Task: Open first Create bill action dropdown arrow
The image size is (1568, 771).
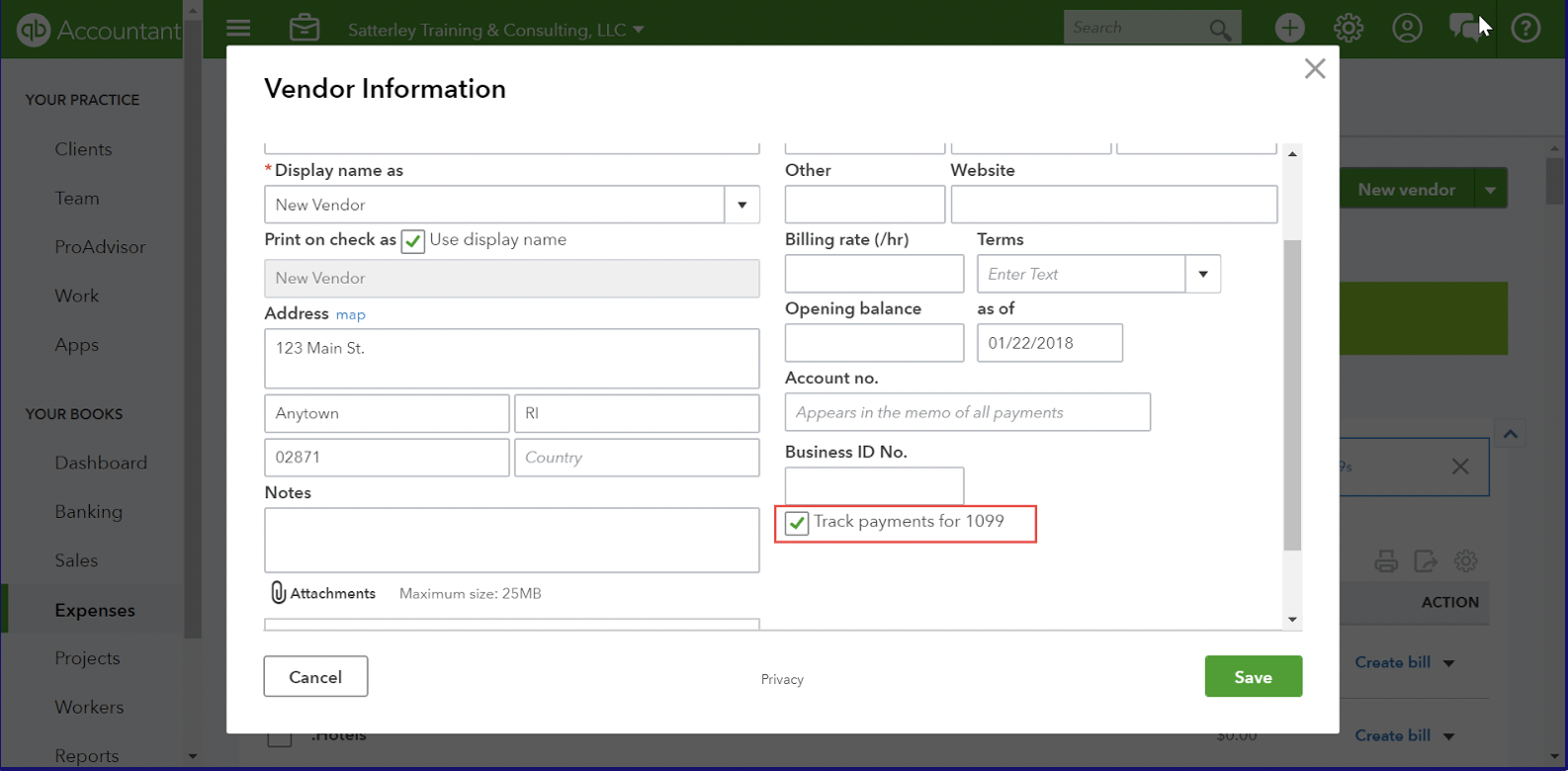Action: coord(1448,663)
